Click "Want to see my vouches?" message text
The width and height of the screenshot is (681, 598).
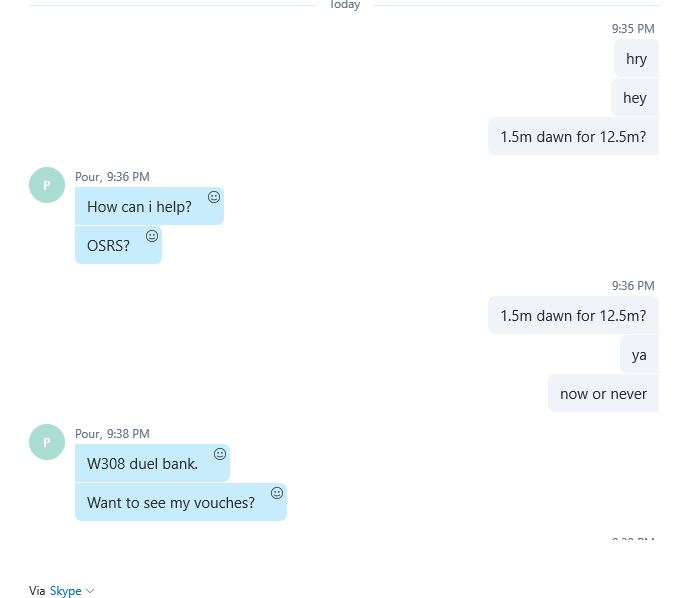pos(171,502)
